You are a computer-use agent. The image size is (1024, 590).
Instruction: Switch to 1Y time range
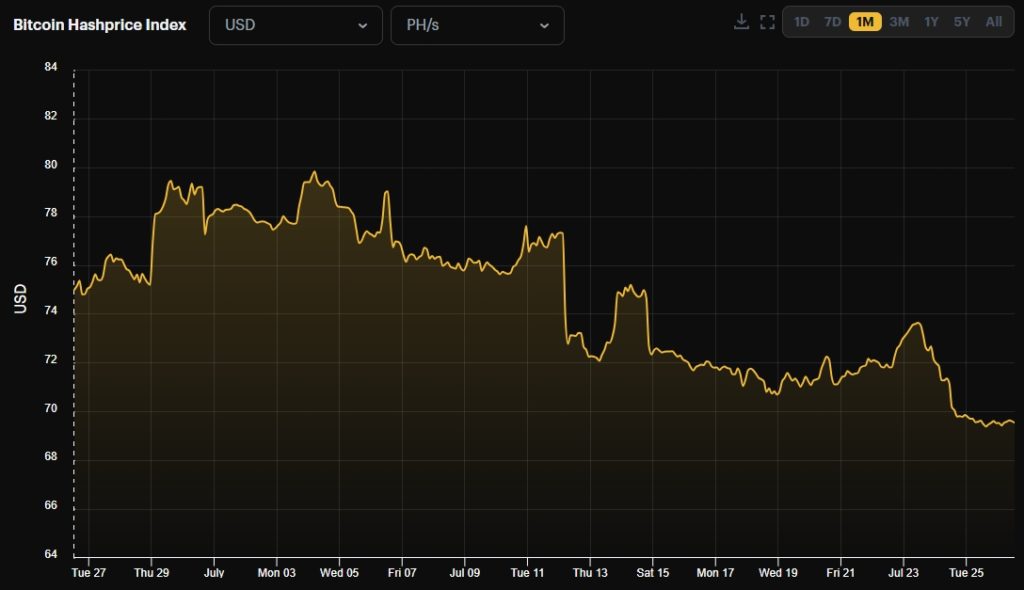tap(931, 22)
